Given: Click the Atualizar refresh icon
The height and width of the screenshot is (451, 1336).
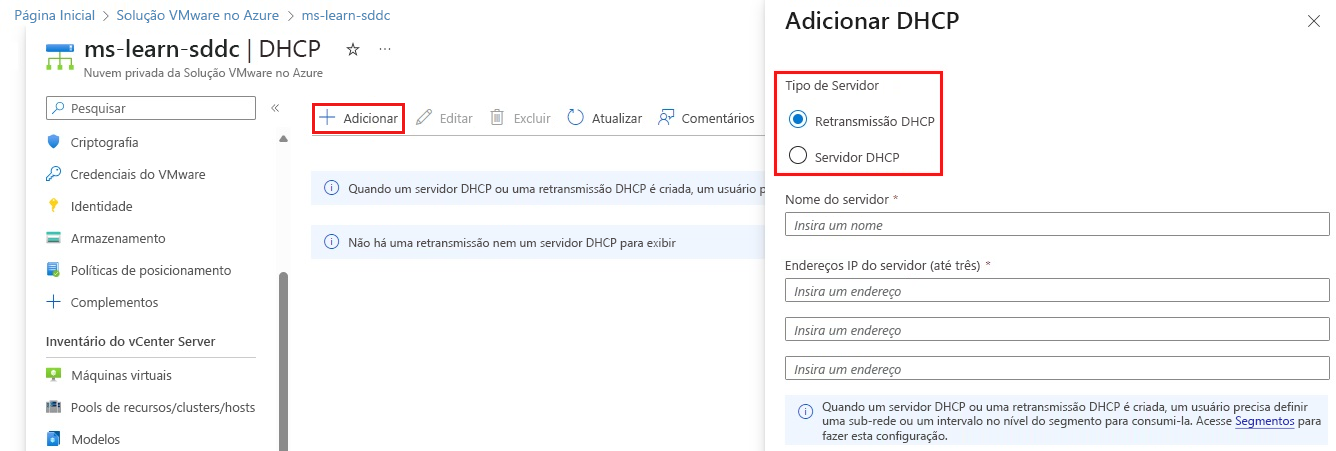Looking at the screenshot, I should tap(575, 118).
